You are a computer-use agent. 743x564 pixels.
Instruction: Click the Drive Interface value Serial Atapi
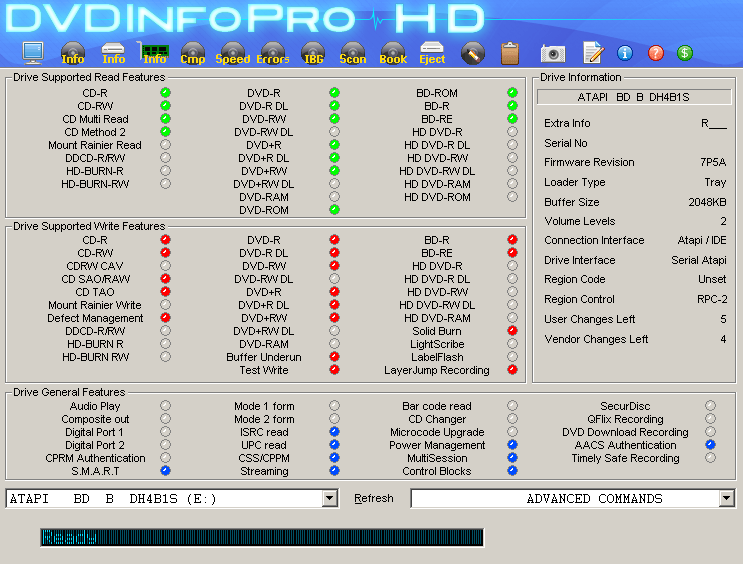(698, 260)
